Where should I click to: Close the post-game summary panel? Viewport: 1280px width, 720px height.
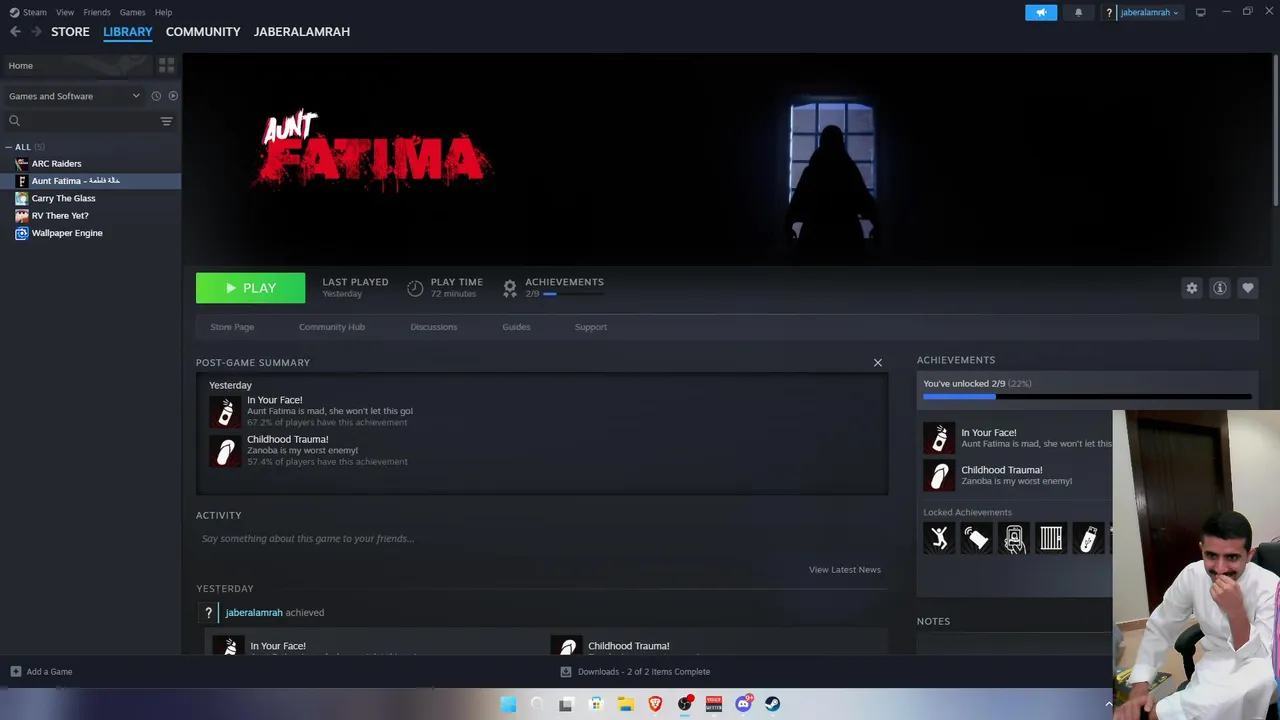point(878,363)
